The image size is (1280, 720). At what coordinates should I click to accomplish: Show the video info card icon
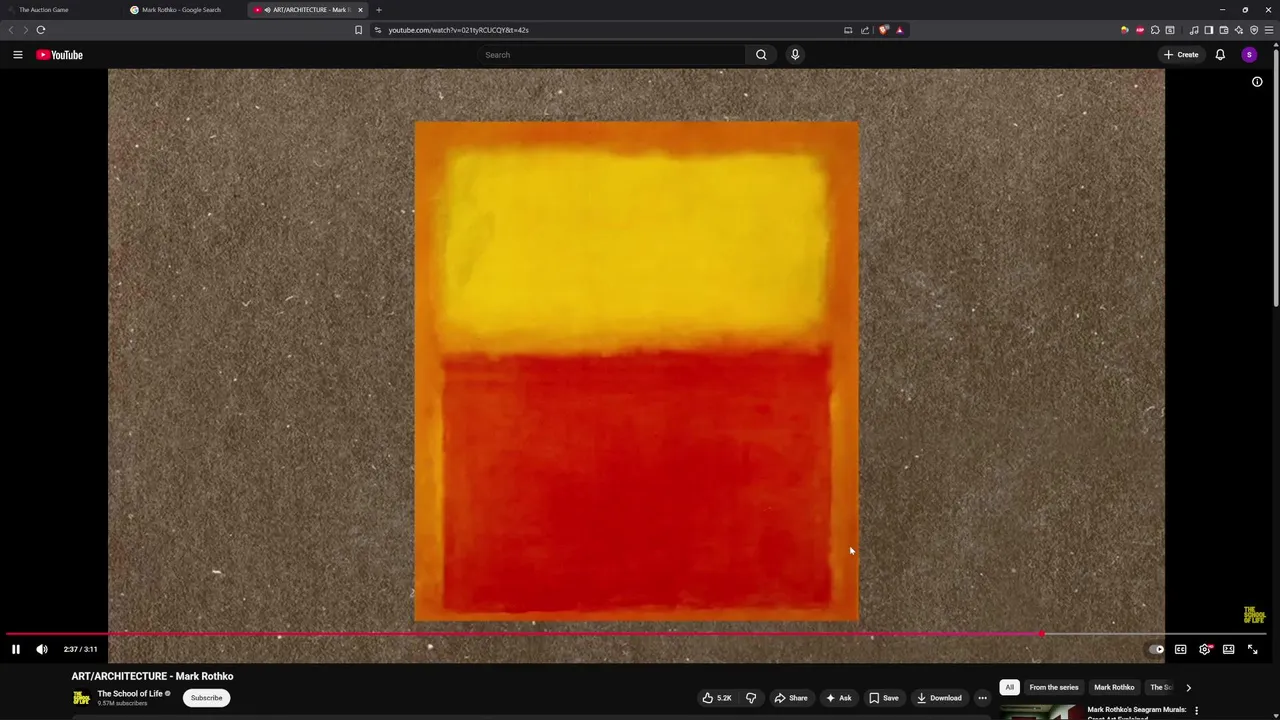(x=1257, y=82)
